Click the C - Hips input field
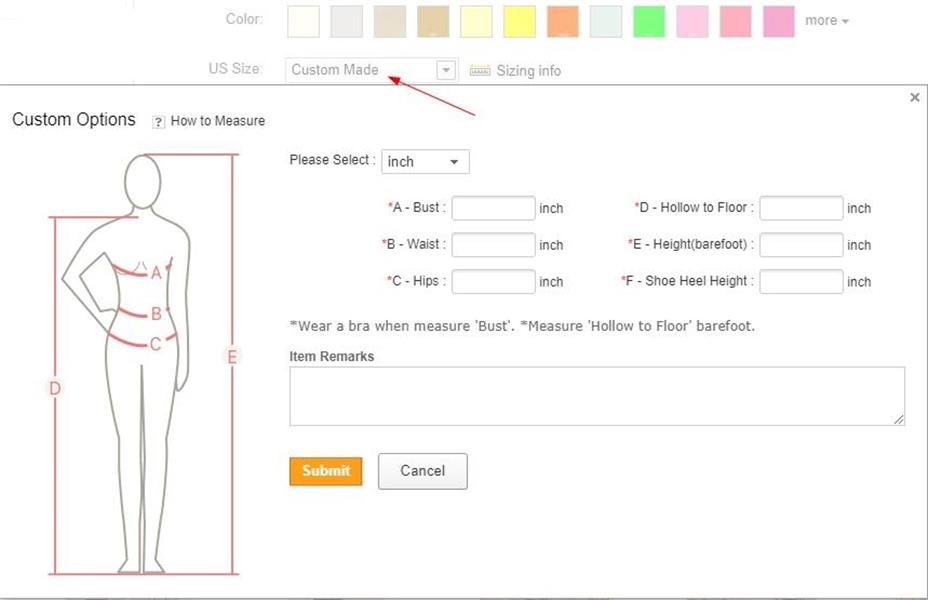928x600 pixels. click(493, 282)
